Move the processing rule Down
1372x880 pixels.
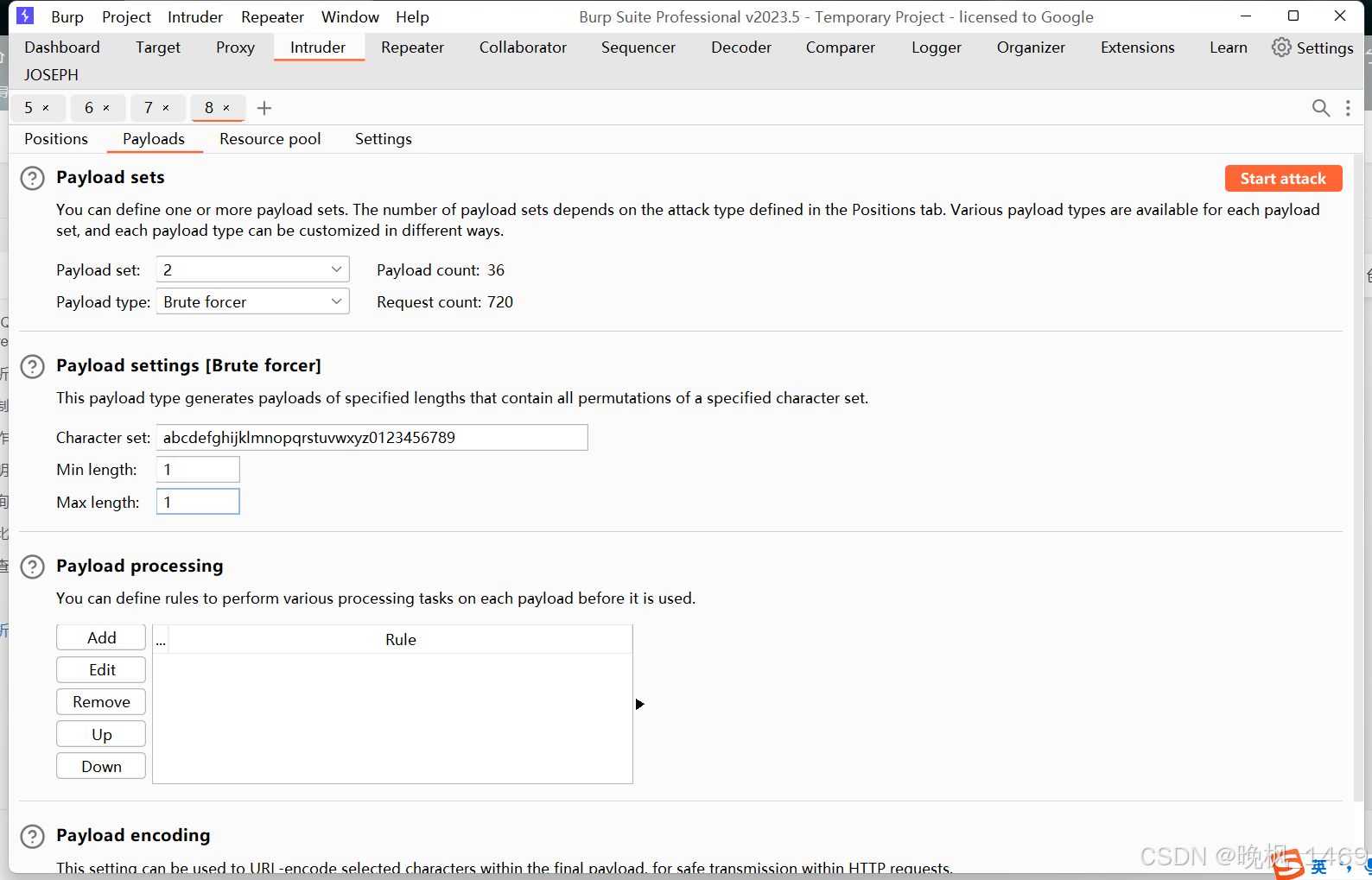coord(101,766)
